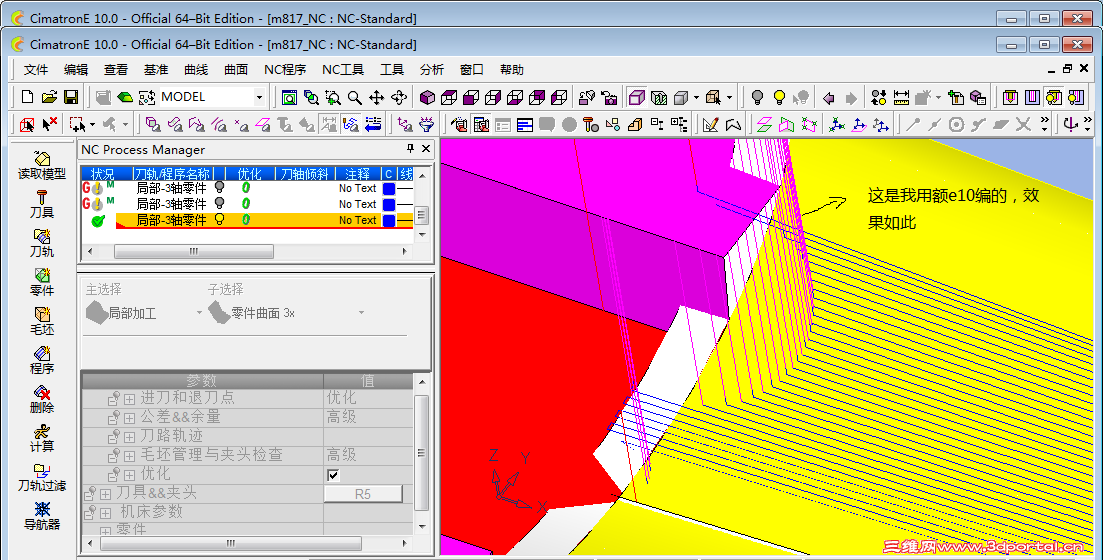1103x560 pixels.
Task: Click the R5 tool button
Action: click(363, 494)
